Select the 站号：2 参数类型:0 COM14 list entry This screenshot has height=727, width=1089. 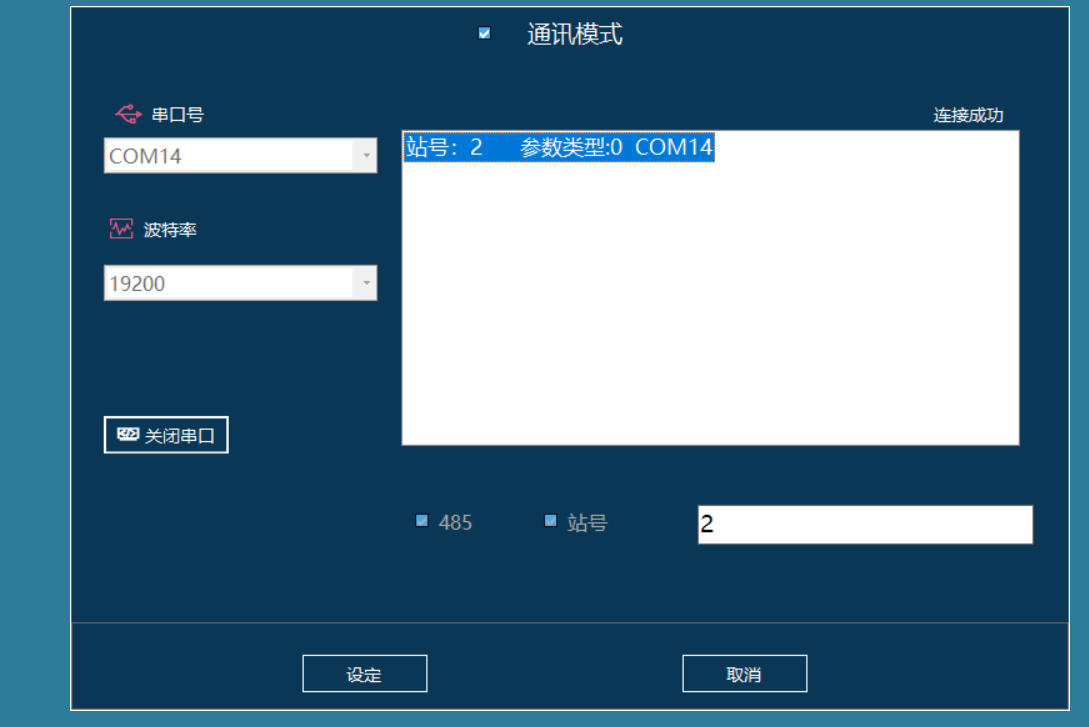point(558,148)
